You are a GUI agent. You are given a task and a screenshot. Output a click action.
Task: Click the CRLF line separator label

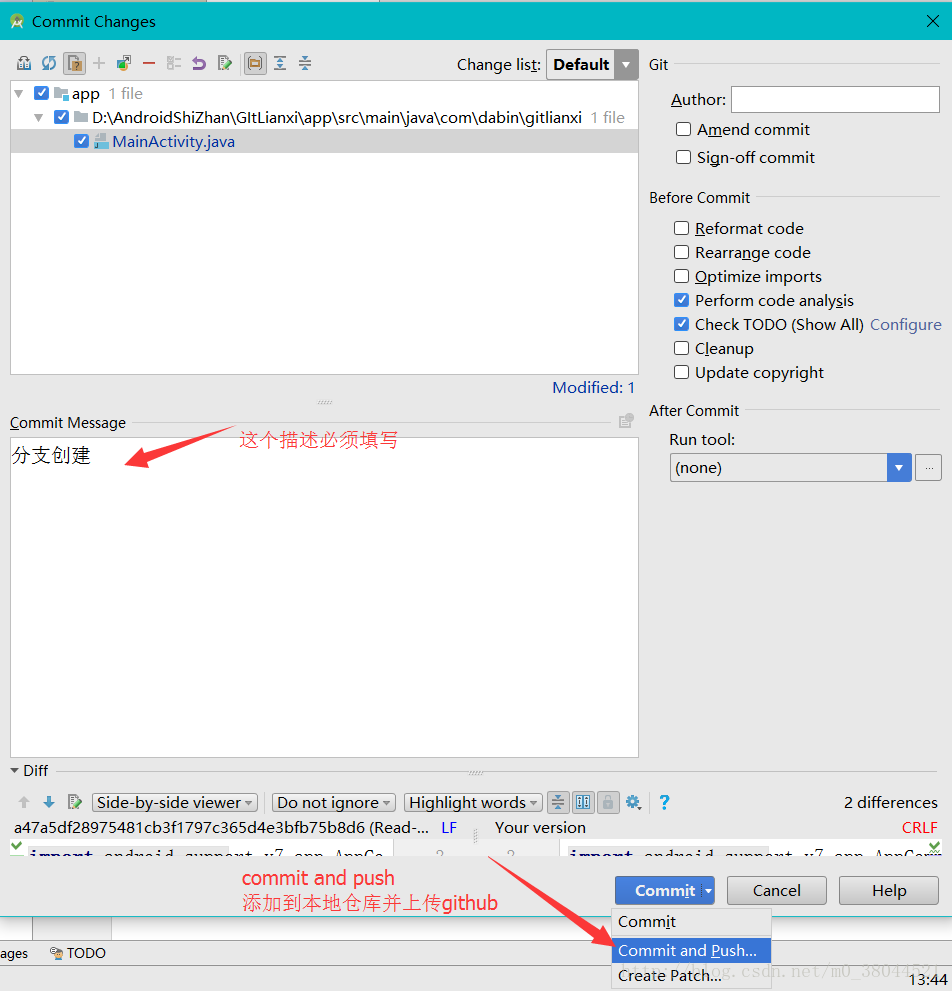pos(920,827)
